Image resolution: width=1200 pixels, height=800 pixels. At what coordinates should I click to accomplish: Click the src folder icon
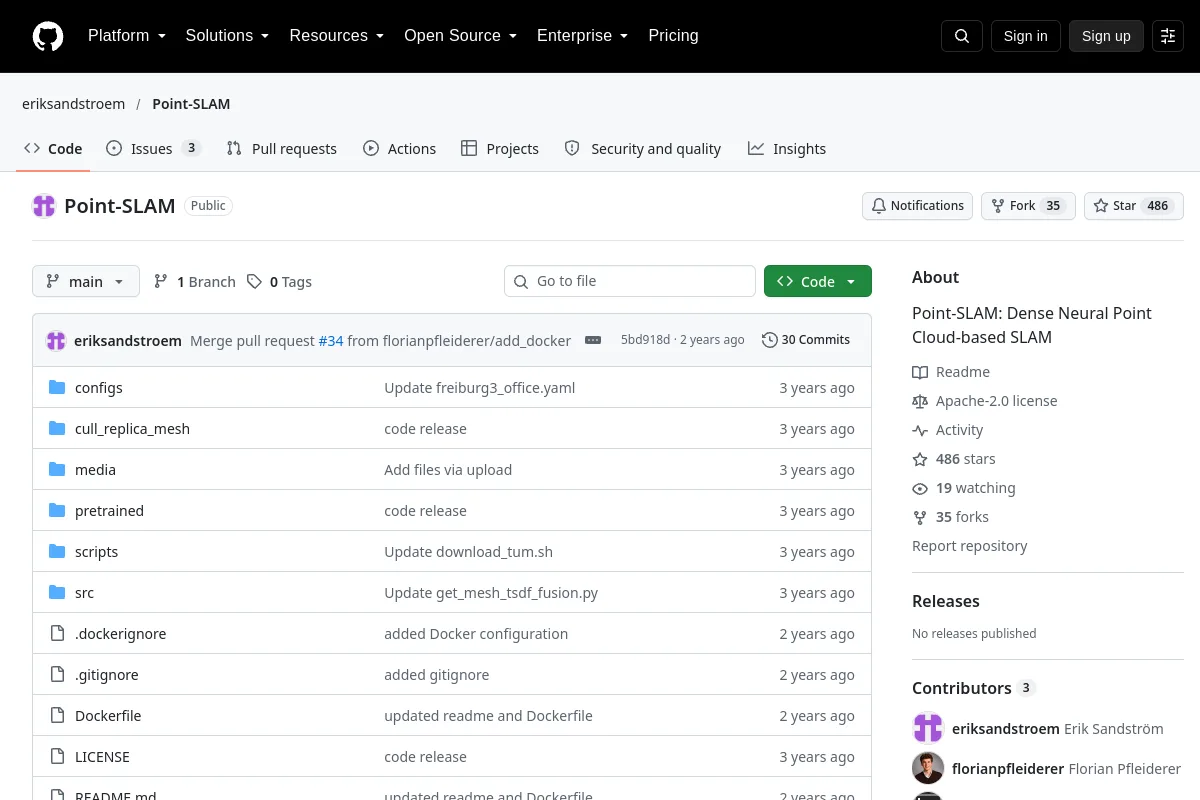click(57, 593)
